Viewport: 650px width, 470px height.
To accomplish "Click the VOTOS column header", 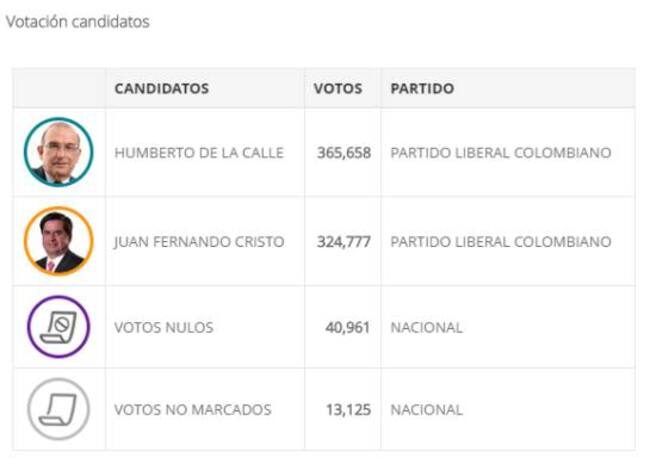I will [338, 88].
